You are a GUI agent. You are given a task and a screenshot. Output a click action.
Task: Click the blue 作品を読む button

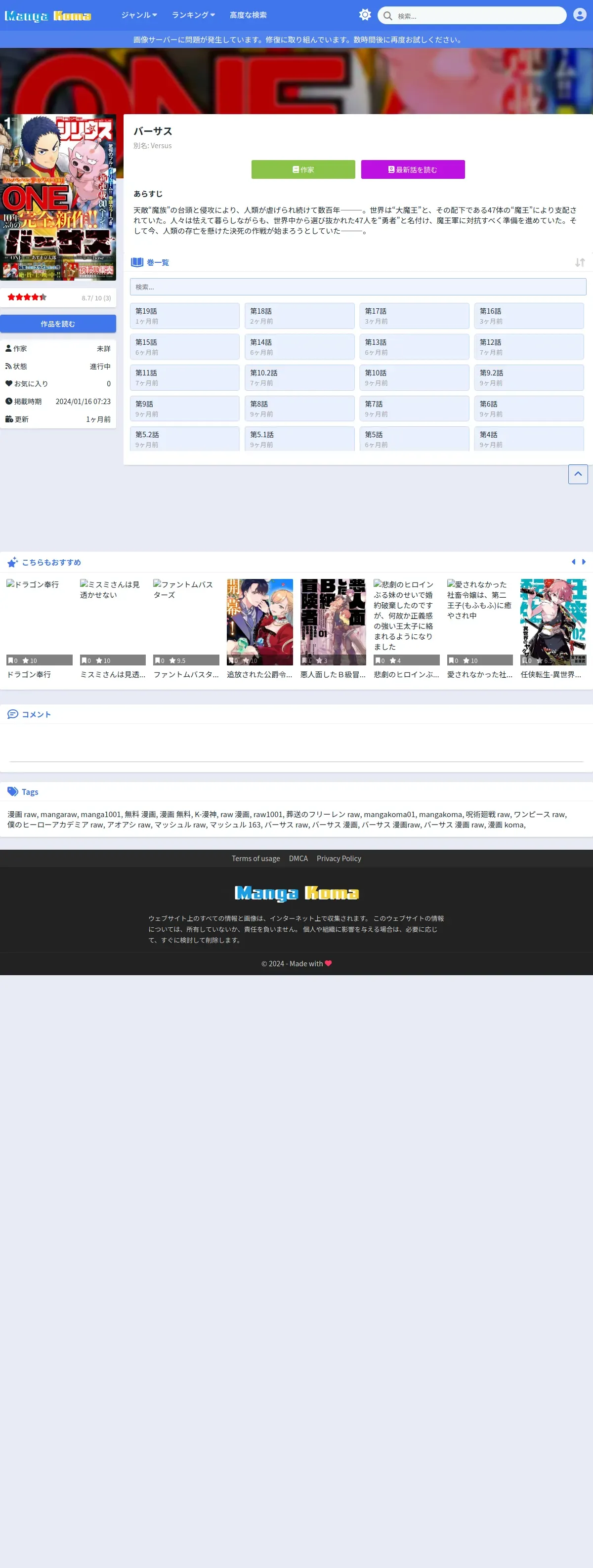(58, 324)
